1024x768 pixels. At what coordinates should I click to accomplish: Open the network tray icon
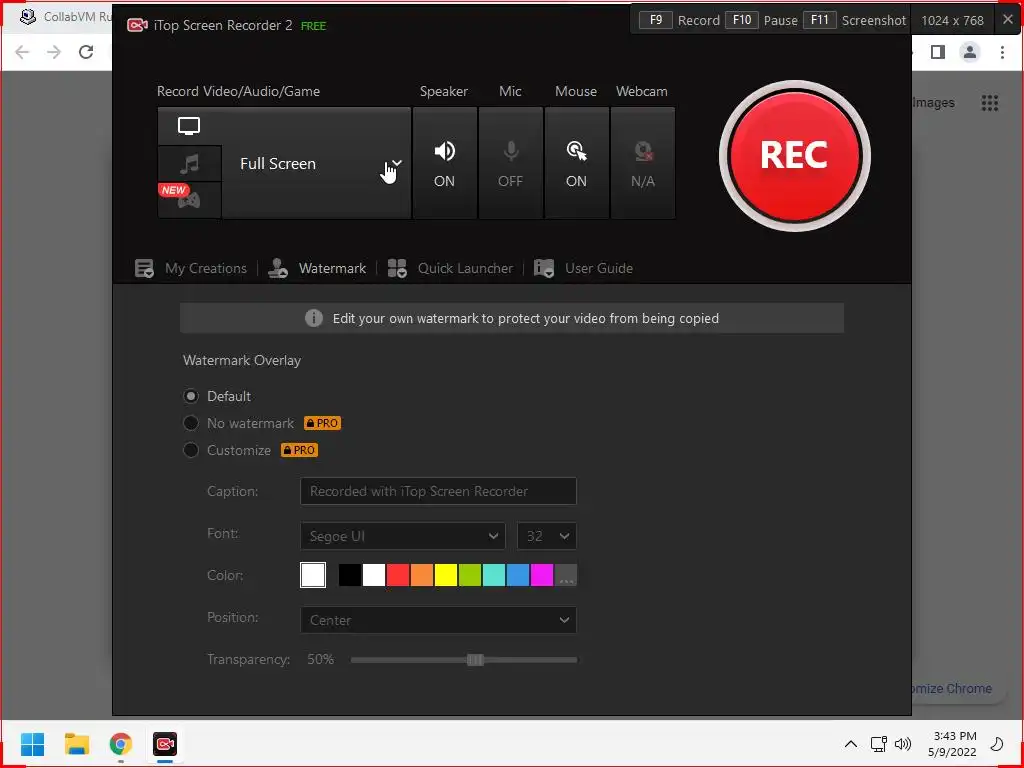click(x=879, y=744)
